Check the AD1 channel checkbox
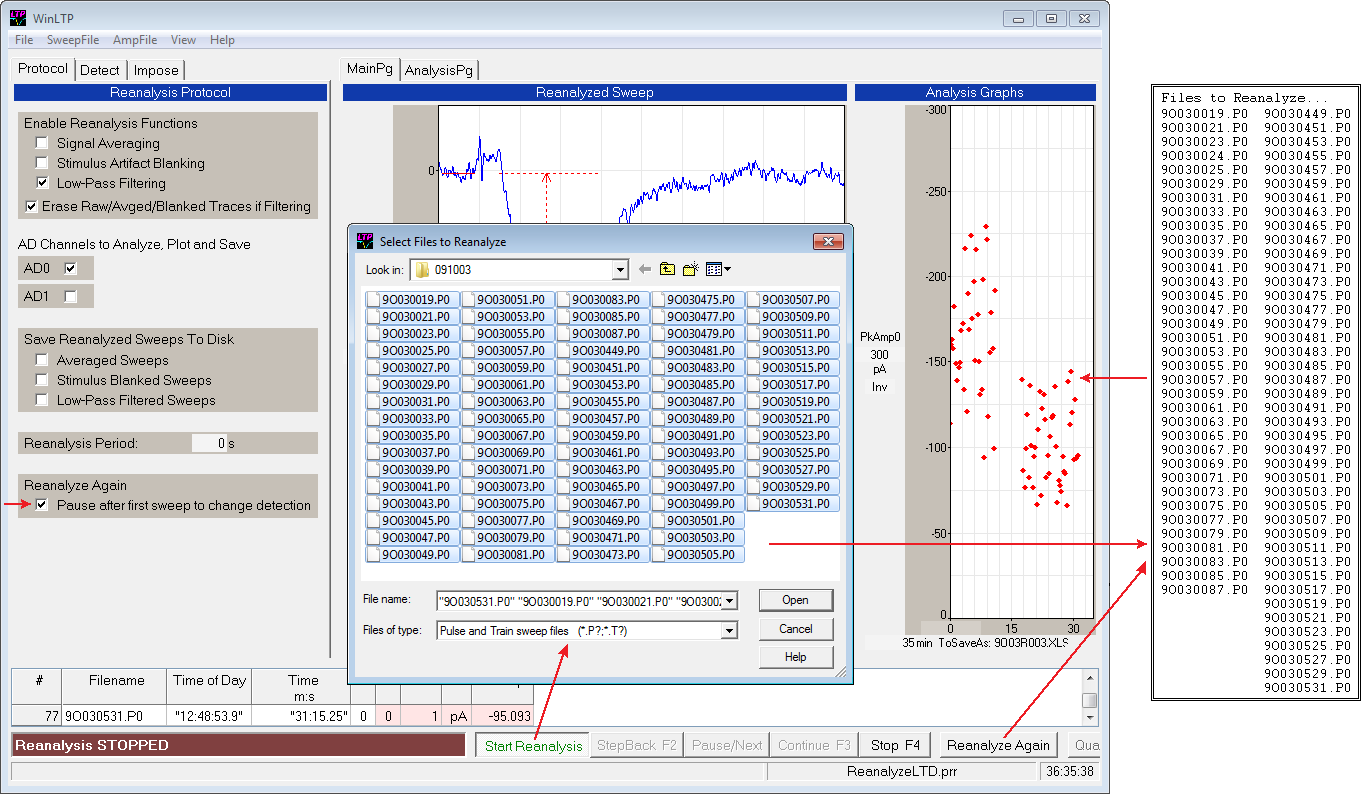The width and height of the screenshot is (1361, 794). [x=70, y=296]
